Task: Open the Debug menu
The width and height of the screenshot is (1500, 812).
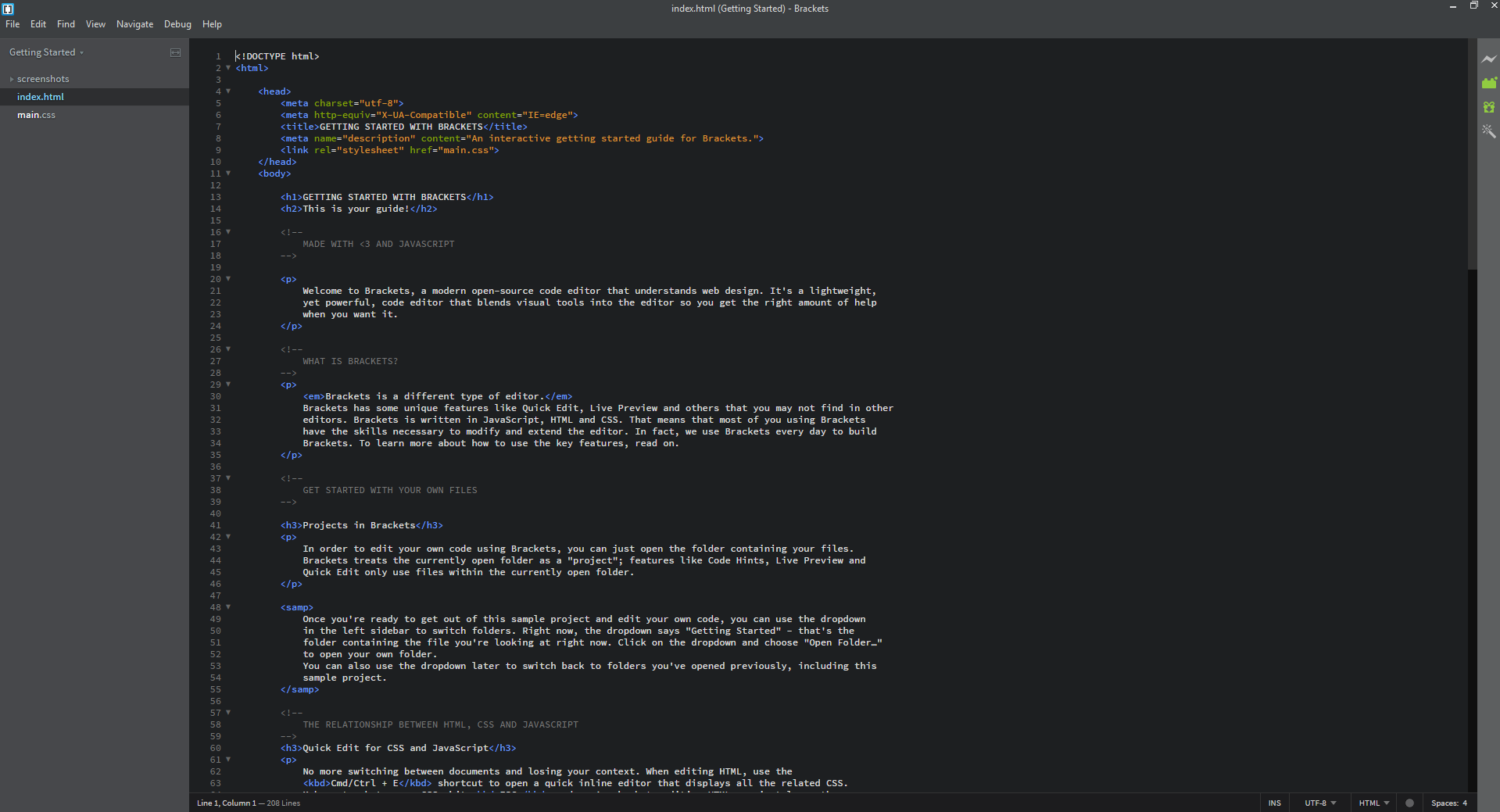Action: pyautogui.click(x=177, y=24)
